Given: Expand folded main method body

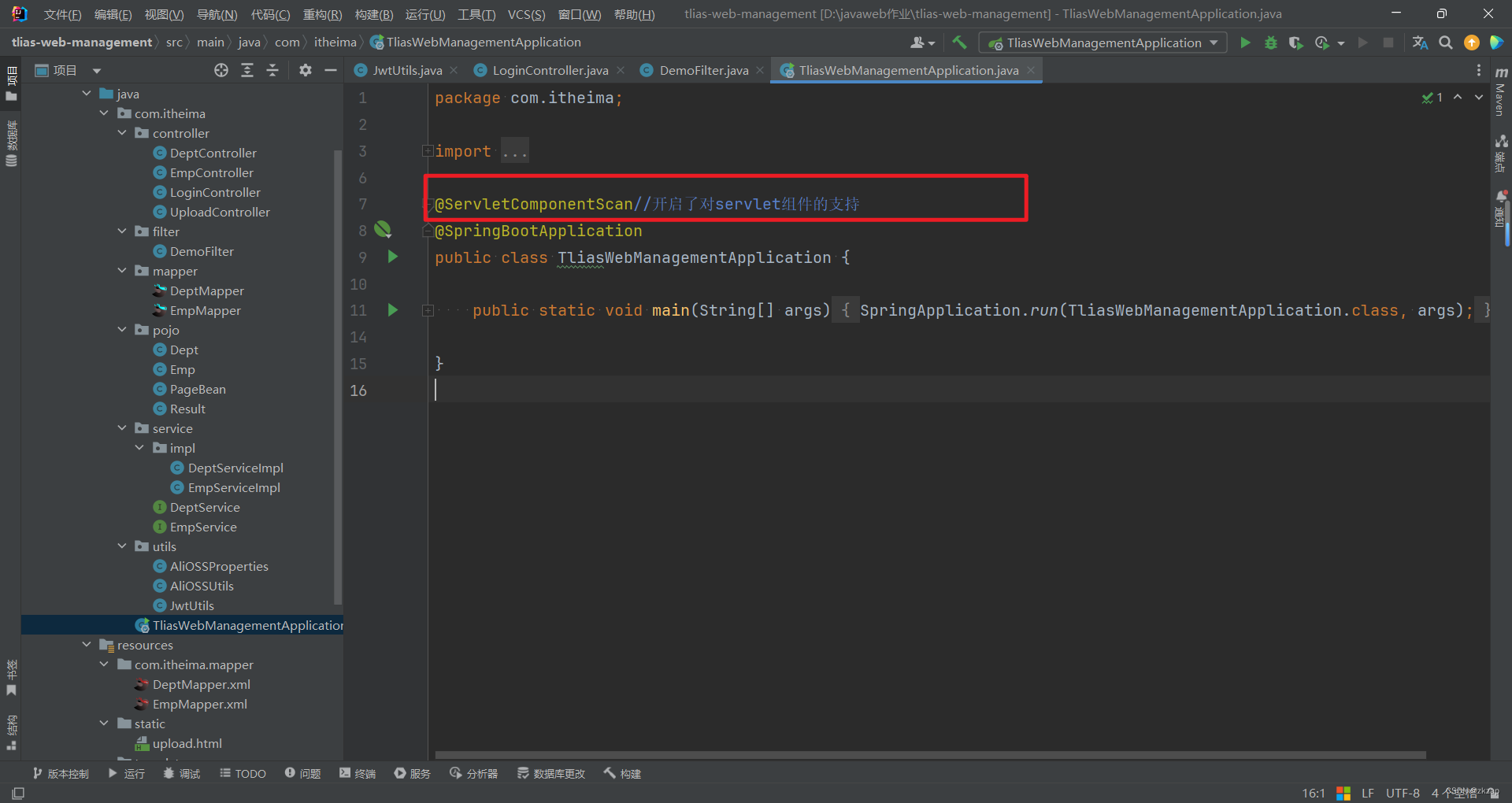Looking at the screenshot, I should (x=428, y=310).
